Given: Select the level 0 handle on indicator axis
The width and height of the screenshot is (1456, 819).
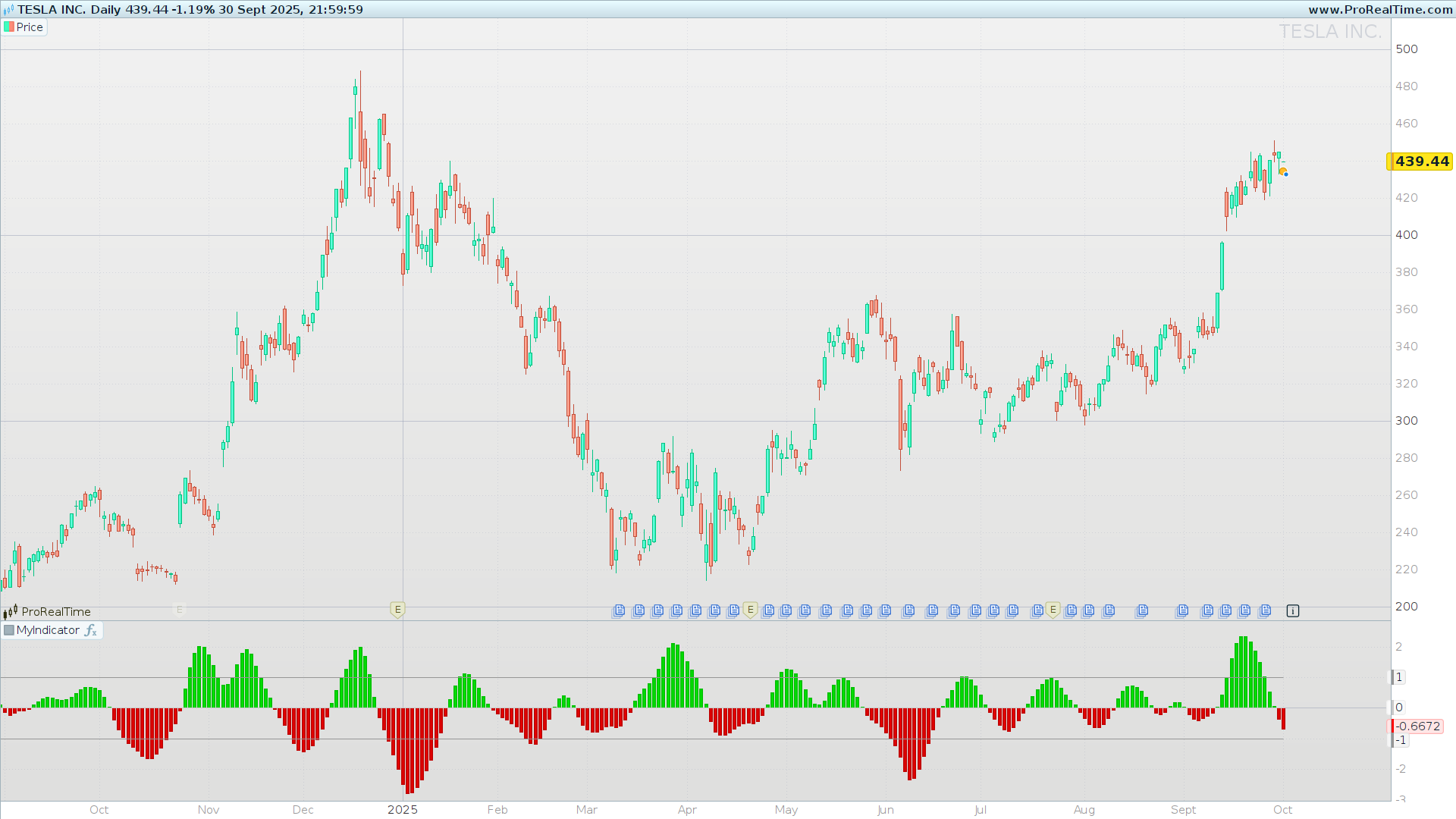Looking at the screenshot, I should (1398, 708).
